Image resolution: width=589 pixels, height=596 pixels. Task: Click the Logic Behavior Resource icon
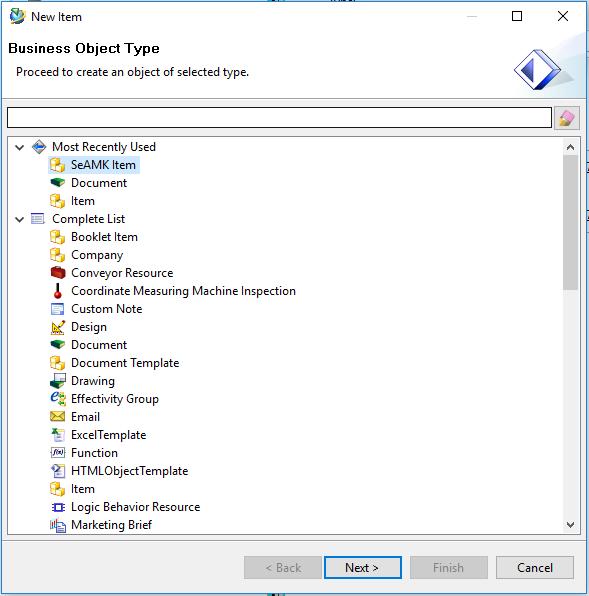[x=58, y=507]
